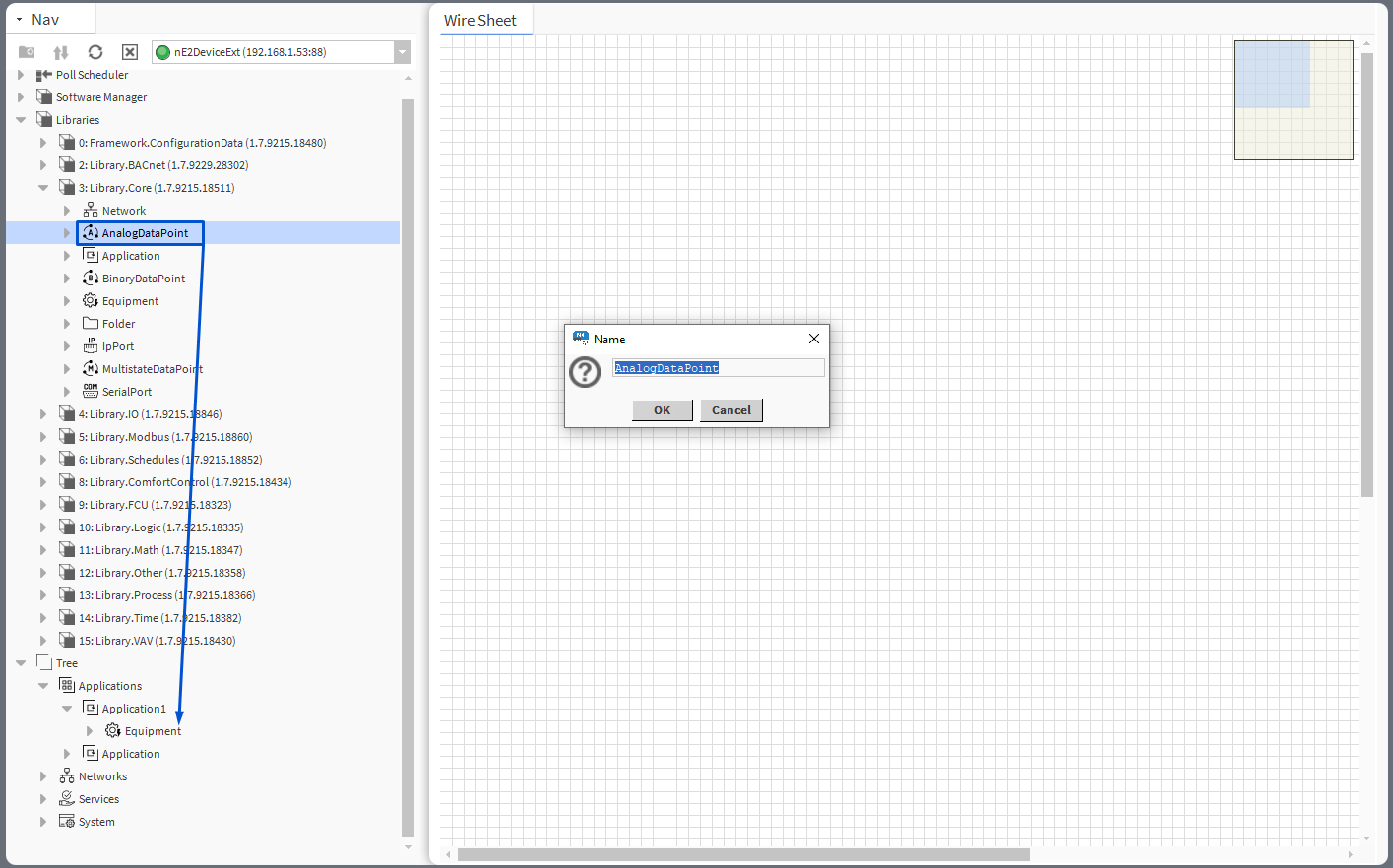The image size is (1393, 868).
Task: Click the up-down arrows sync icon
Action: [61, 52]
